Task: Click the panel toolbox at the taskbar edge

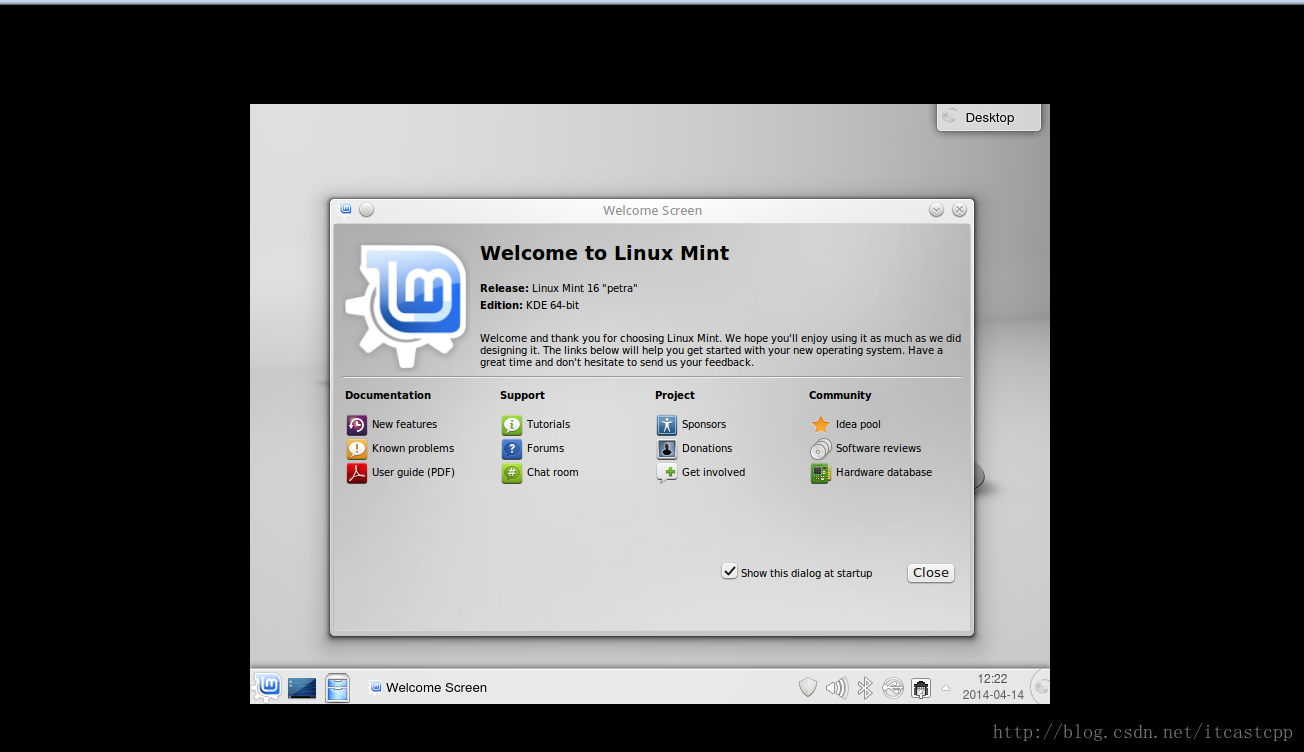Action: click(1040, 686)
